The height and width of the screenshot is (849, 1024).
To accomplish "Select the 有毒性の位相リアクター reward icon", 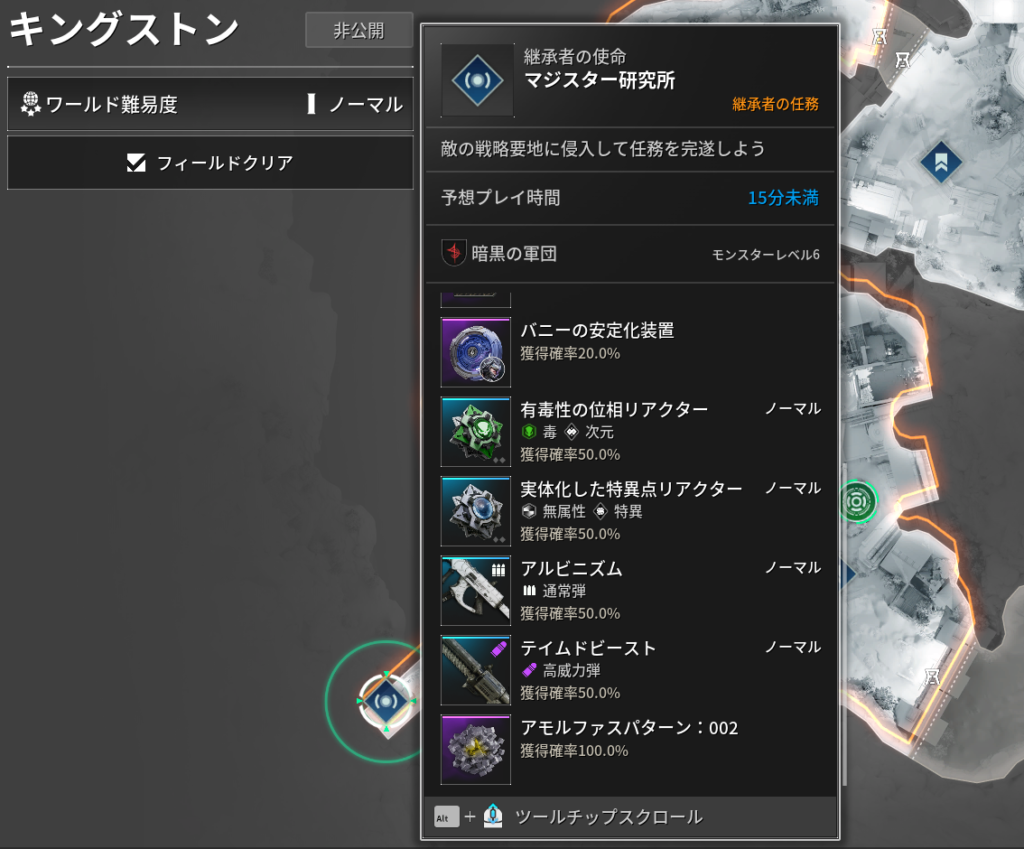I will coord(475,432).
